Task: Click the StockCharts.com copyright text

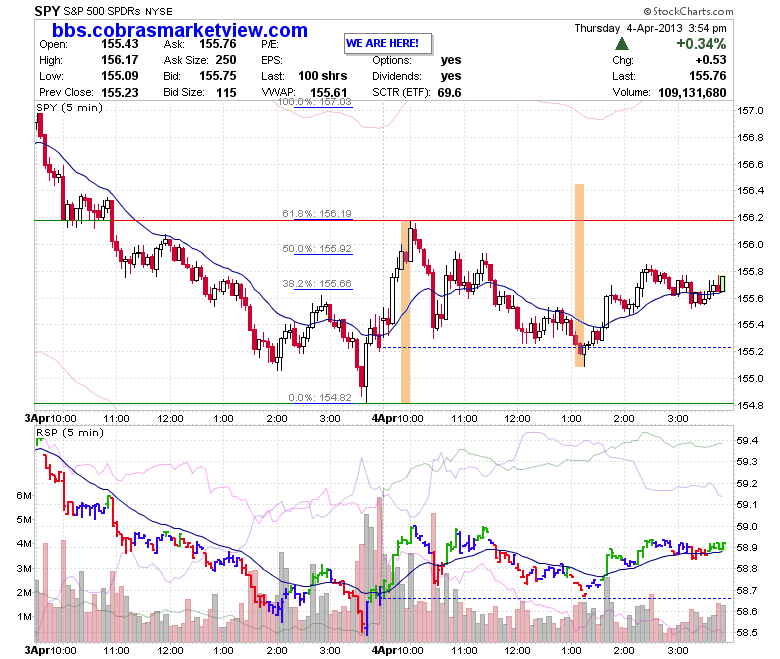Action: point(688,11)
